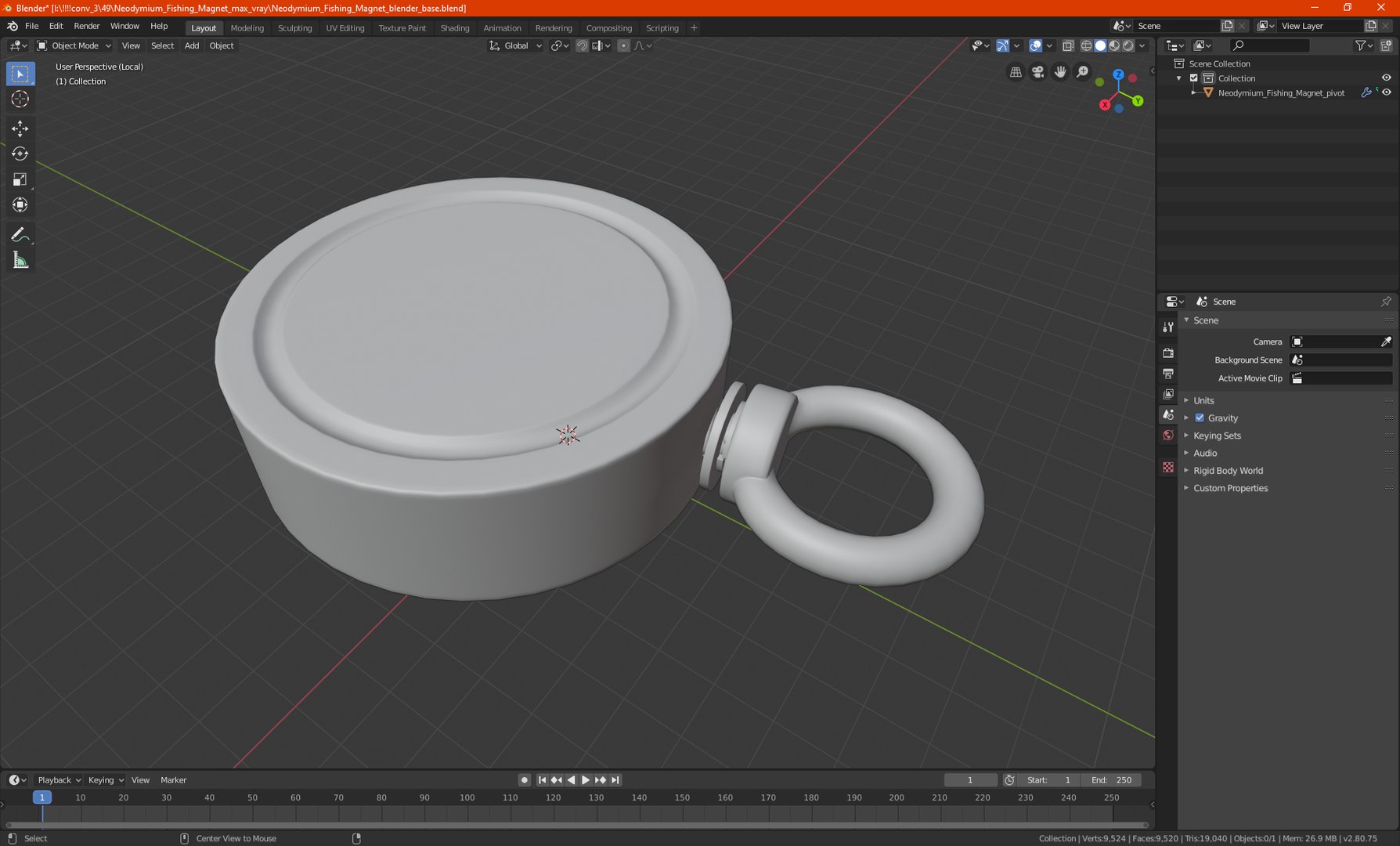Click the Start frame field
This screenshot has height=846, width=1400.
1049,780
